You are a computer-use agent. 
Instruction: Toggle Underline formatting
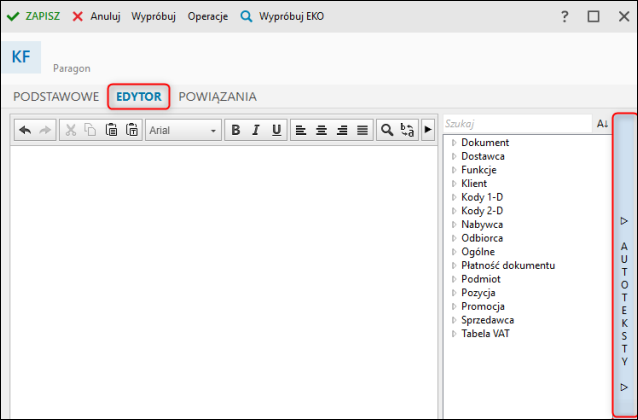tap(277, 130)
